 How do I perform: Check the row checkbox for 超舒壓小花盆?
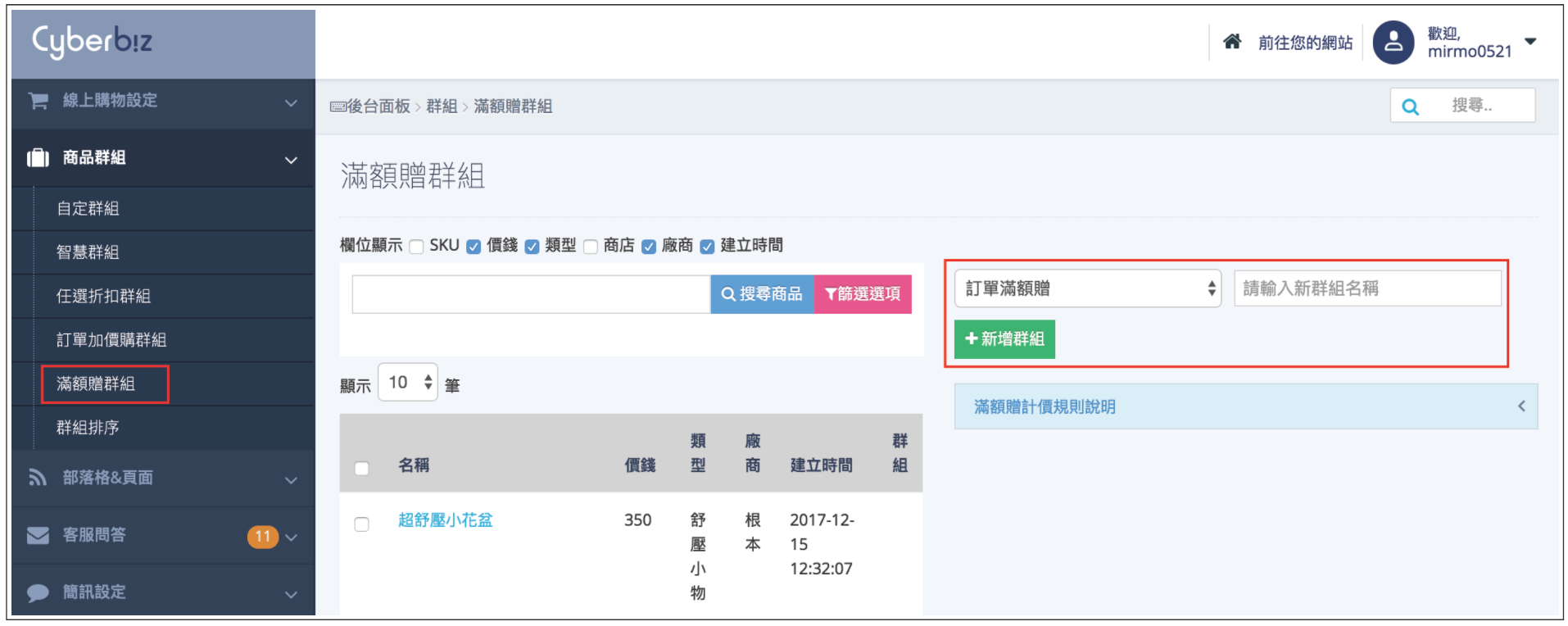(361, 524)
